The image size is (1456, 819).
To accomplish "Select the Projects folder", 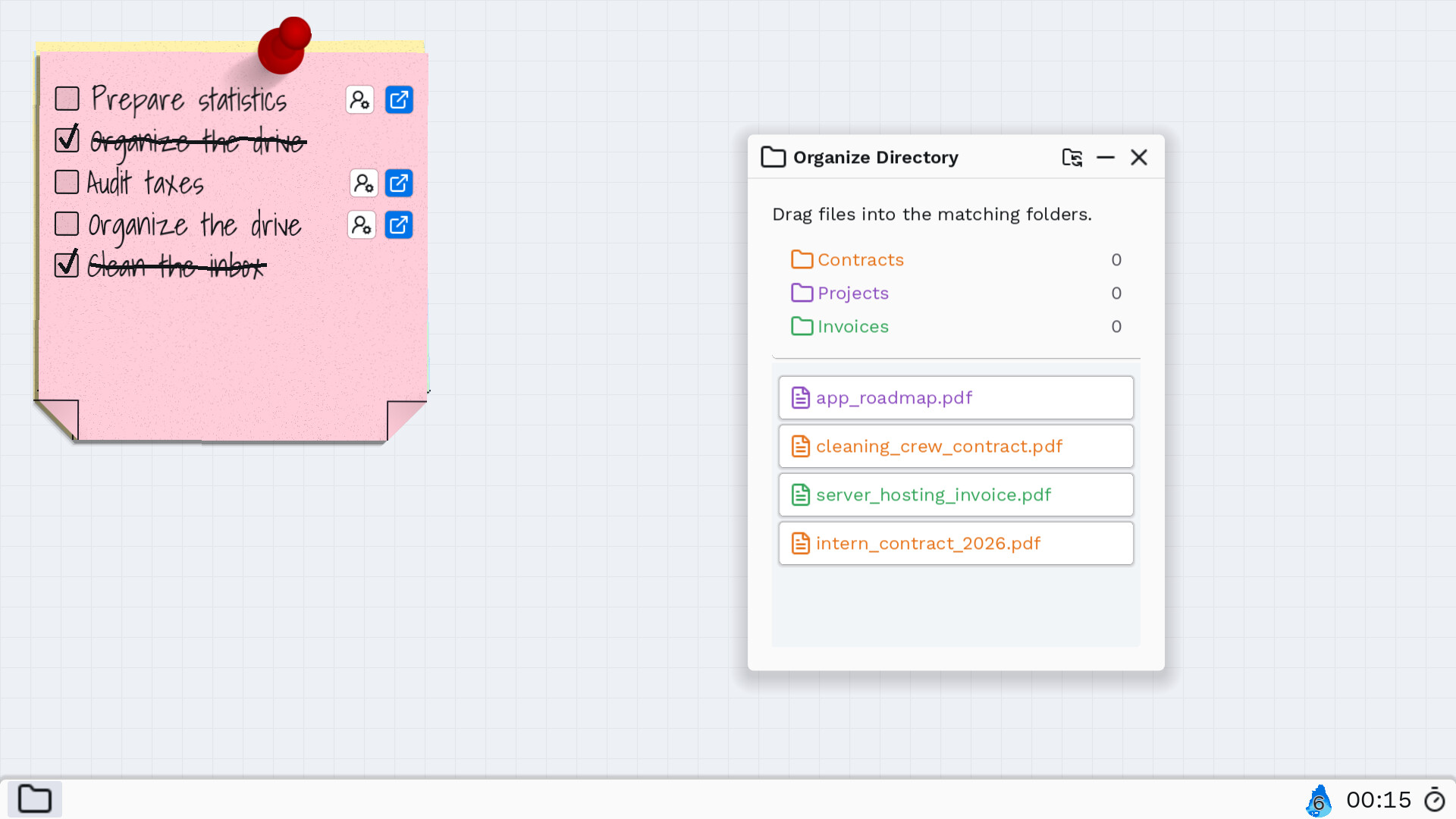I will pyautogui.click(x=955, y=293).
